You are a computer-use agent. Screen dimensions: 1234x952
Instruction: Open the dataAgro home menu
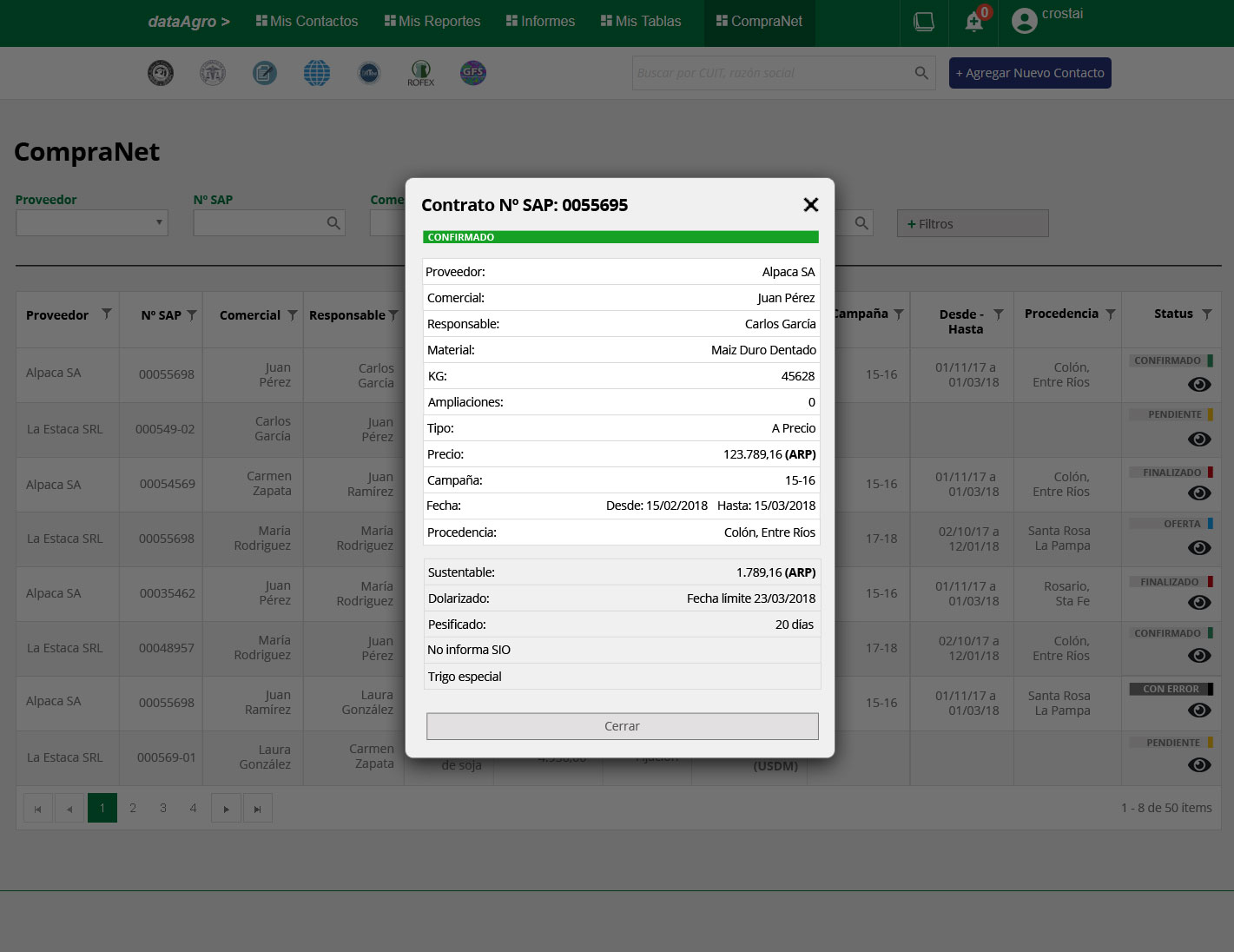click(x=188, y=22)
